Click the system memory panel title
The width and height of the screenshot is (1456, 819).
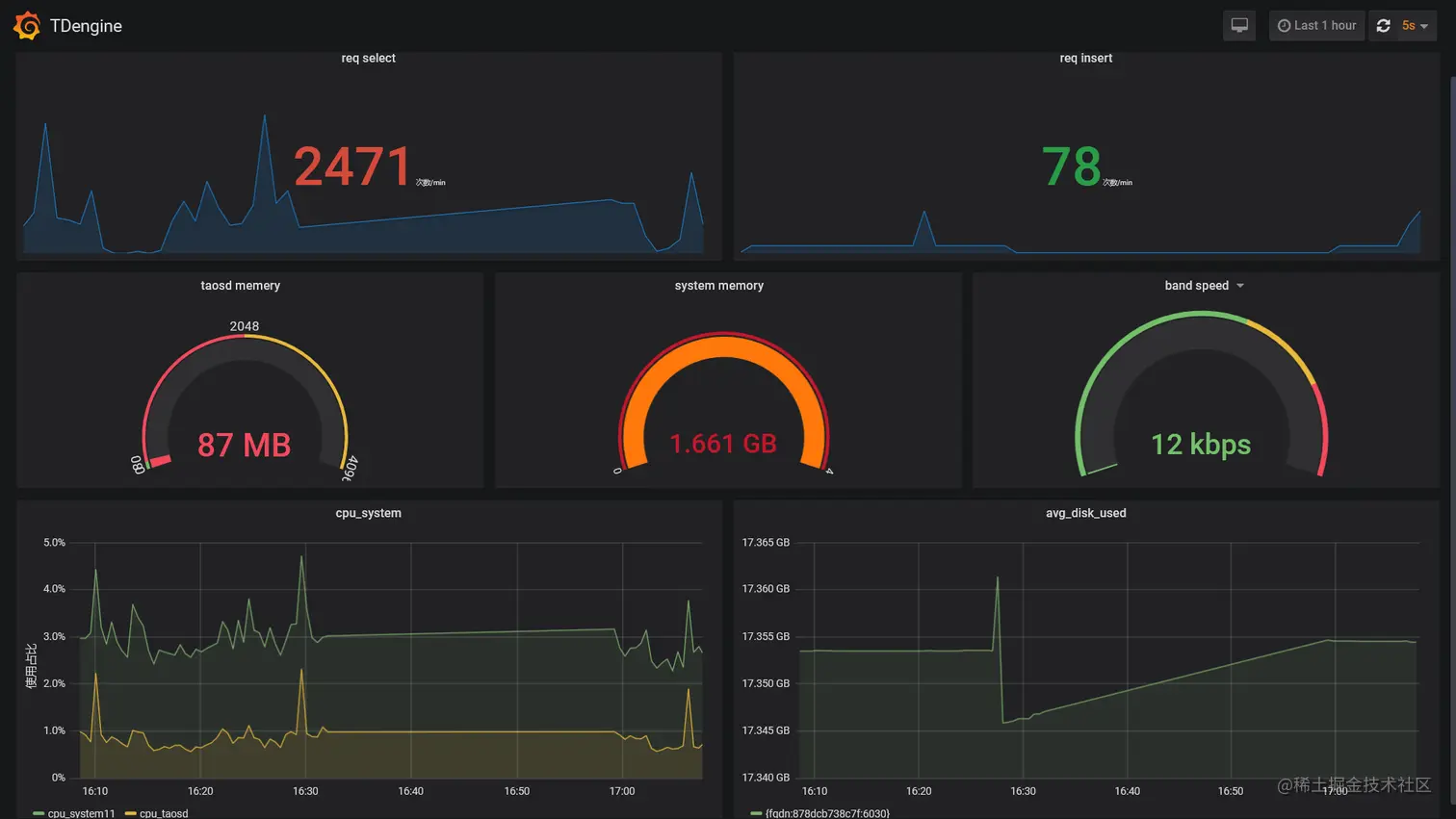(719, 286)
